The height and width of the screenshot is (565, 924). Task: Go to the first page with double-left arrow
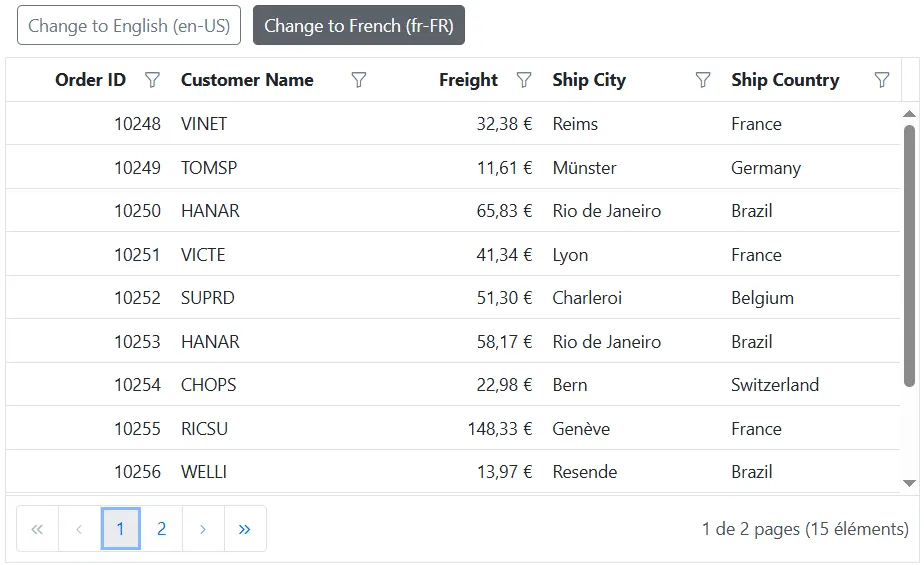click(37, 529)
